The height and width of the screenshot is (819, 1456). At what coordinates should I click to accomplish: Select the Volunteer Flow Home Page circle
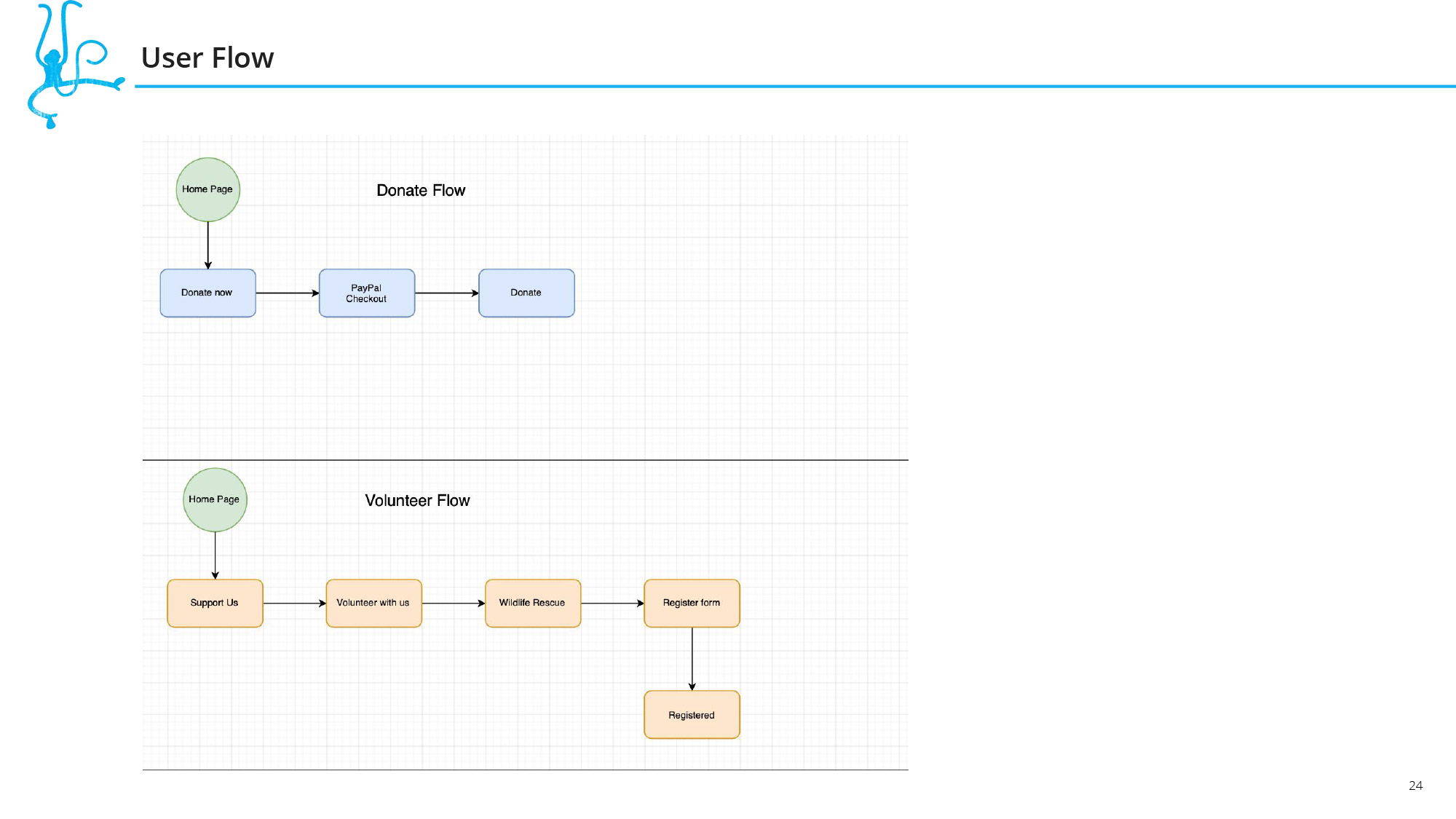215,499
